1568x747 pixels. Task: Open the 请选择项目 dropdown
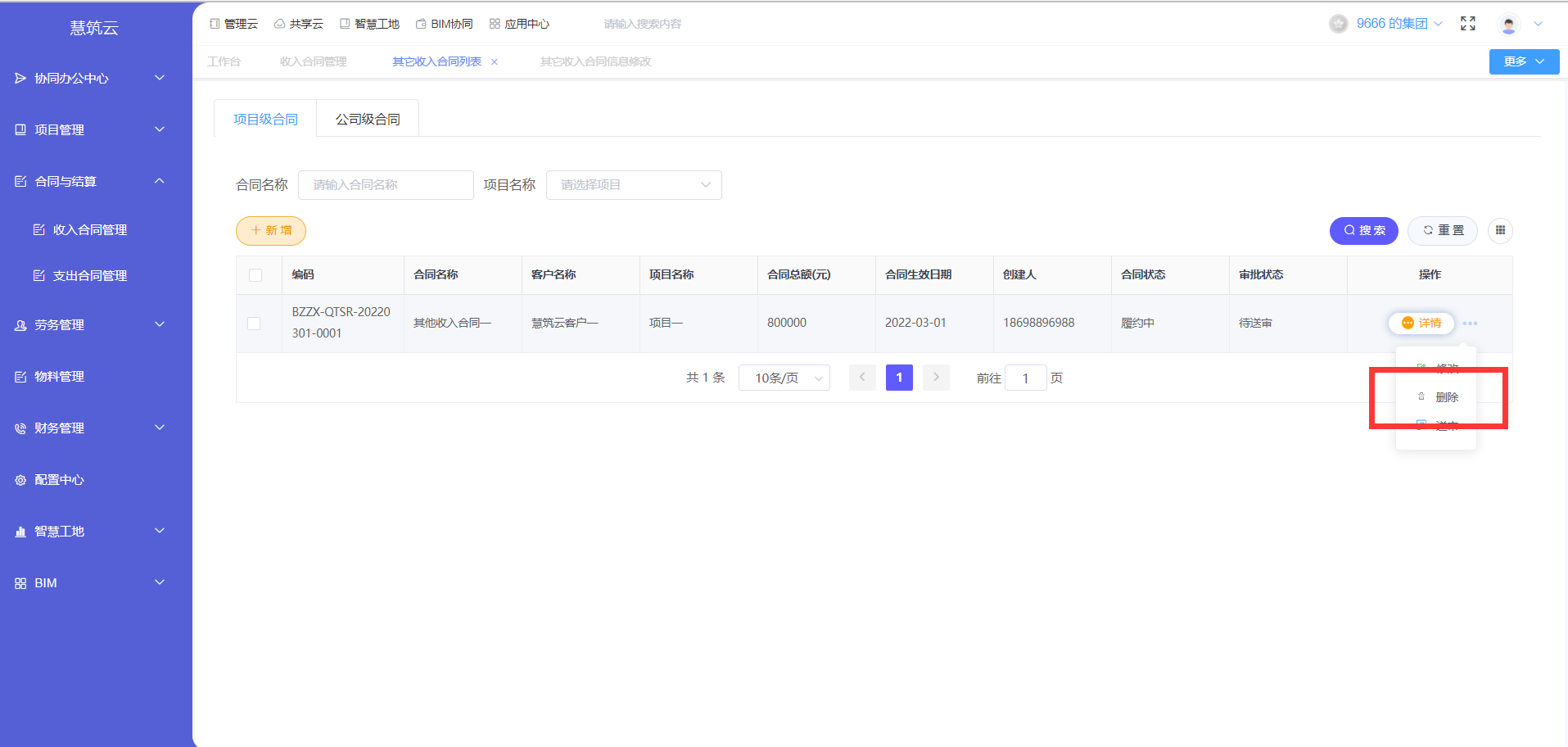[634, 185]
